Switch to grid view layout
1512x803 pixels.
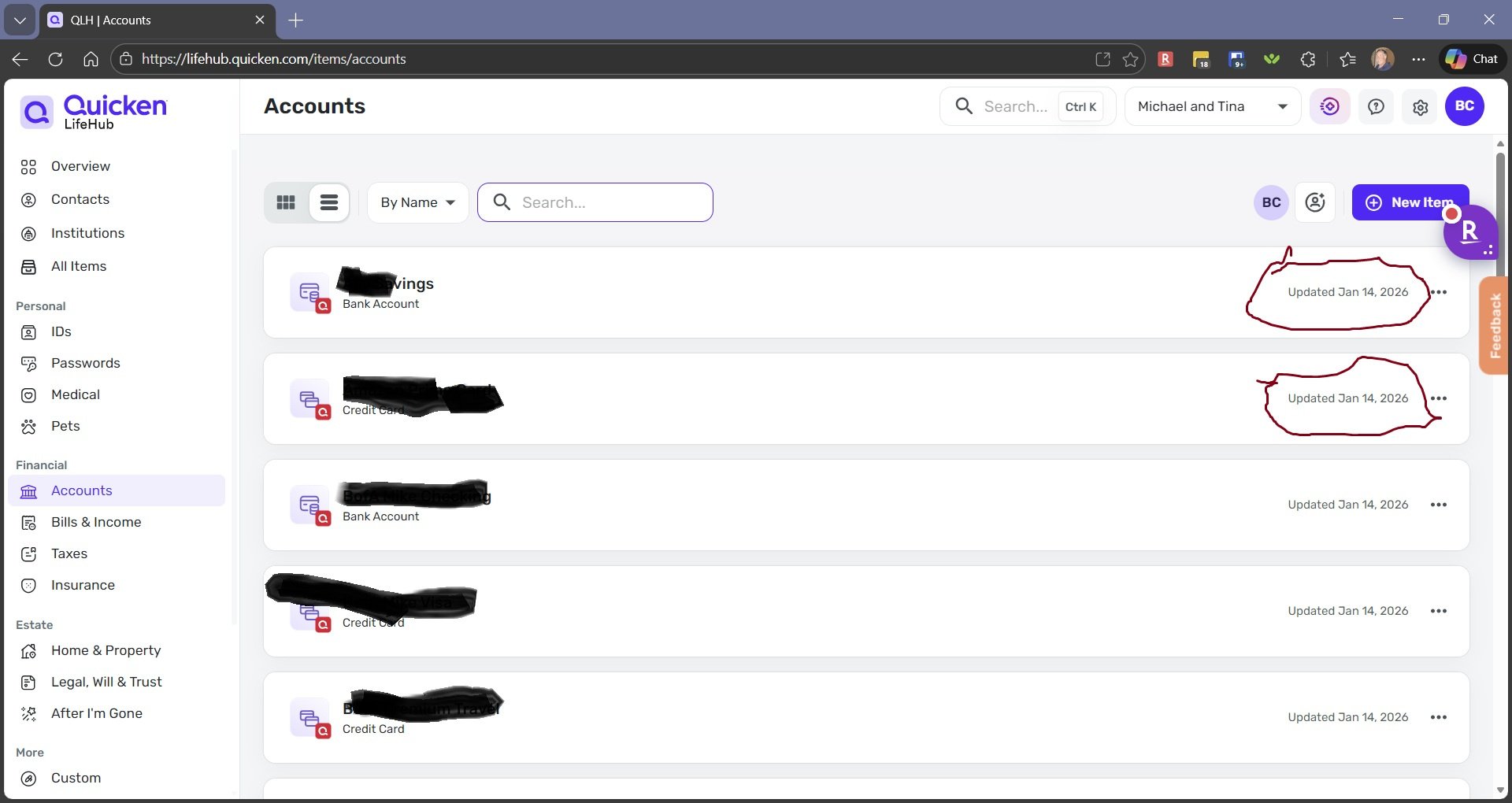(285, 202)
